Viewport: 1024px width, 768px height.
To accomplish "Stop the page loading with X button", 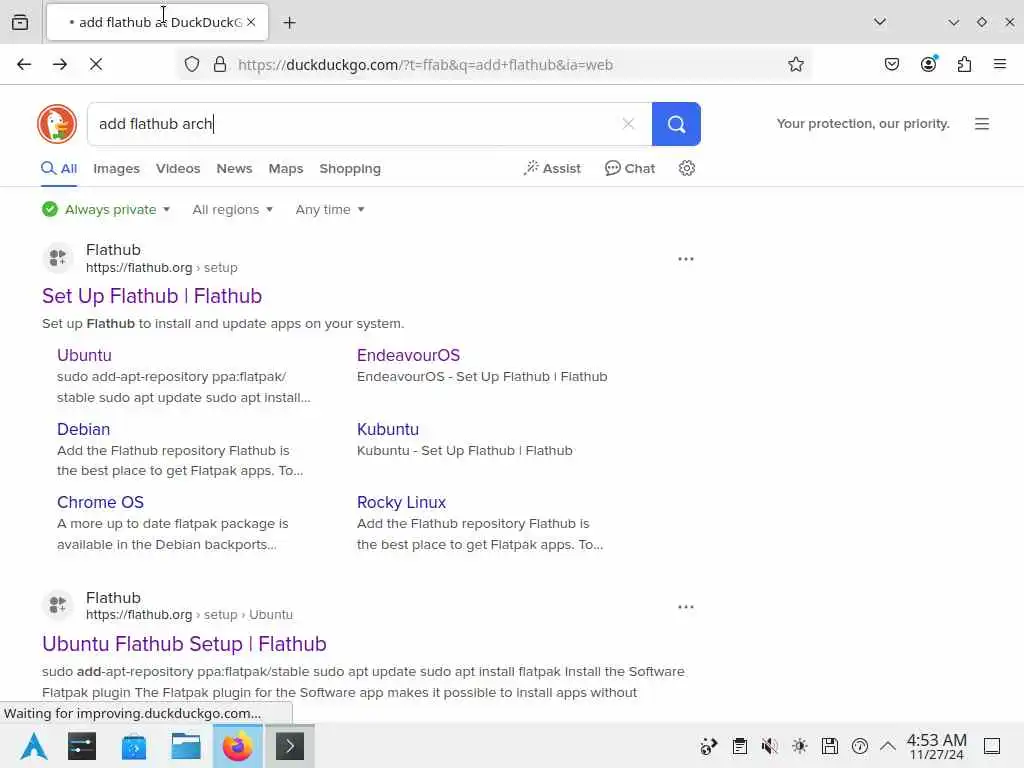I will pyautogui.click(x=96, y=64).
